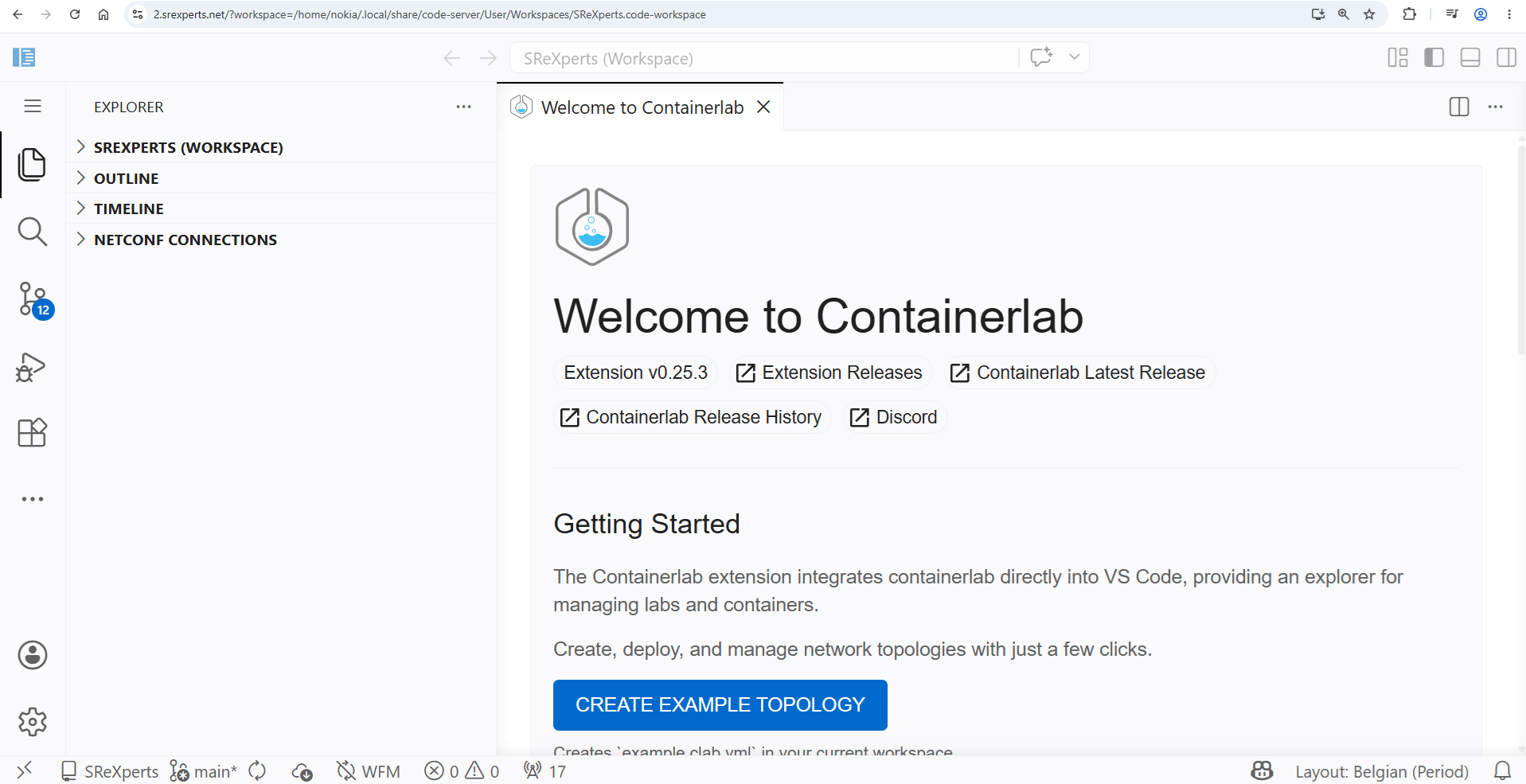
Task: Change the Layout: Belgian (Period) keyboard layout
Action: click(1382, 771)
